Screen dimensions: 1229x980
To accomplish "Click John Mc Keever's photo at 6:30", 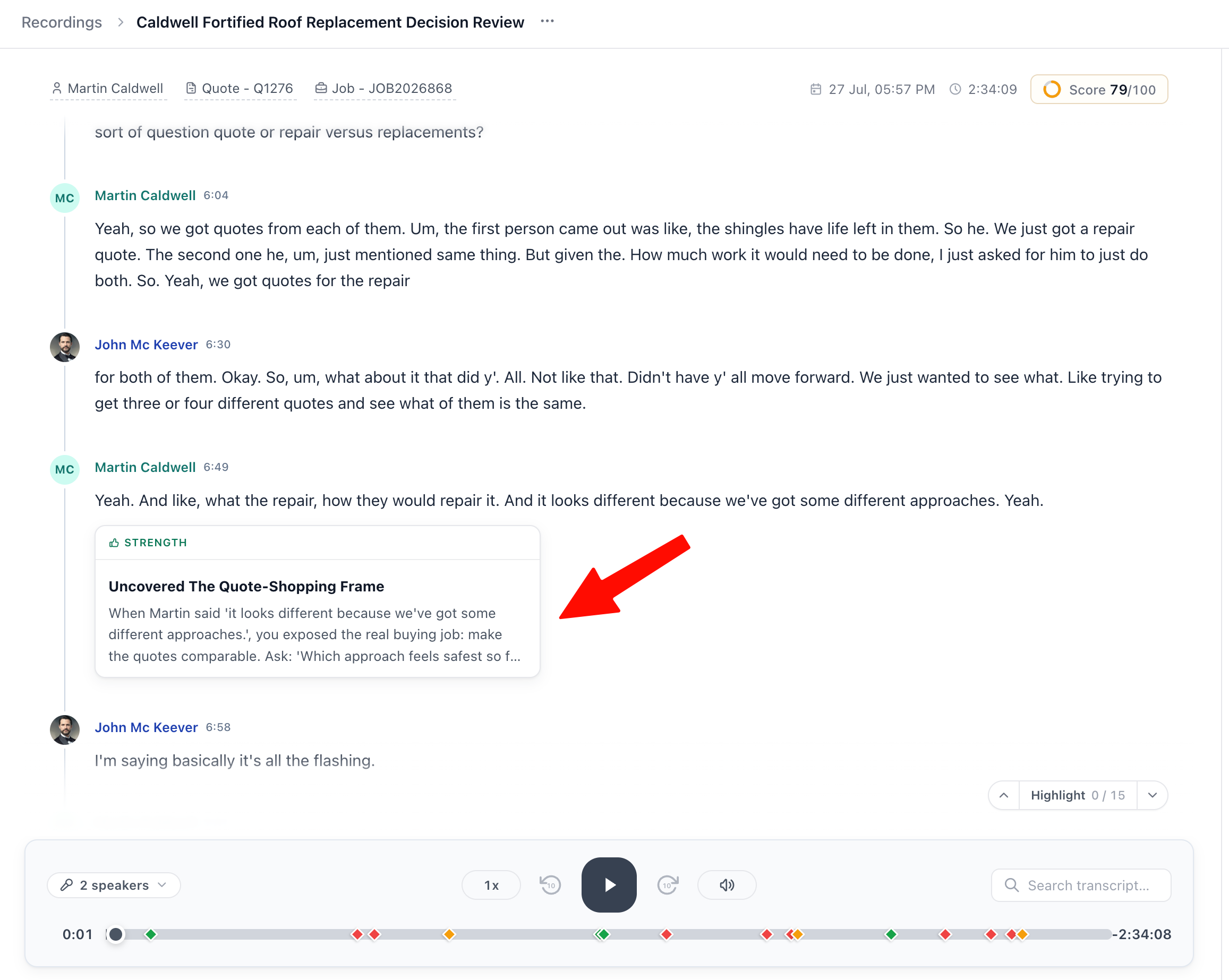I will (x=64, y=347).
